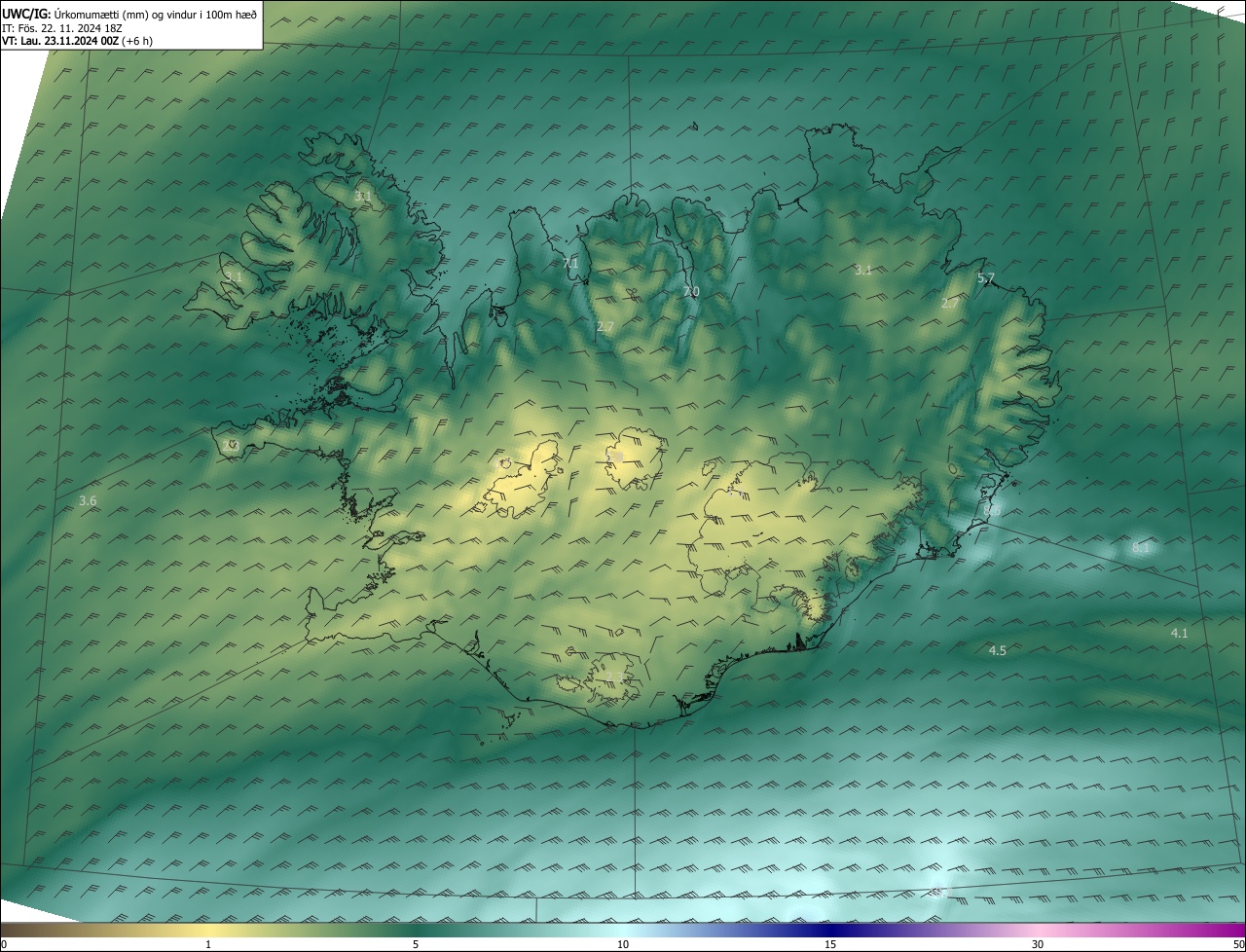This screenshot has width=1246, height=952.
Task: Click the 7.1 value label on the map
Action: (x=570, y=263)
